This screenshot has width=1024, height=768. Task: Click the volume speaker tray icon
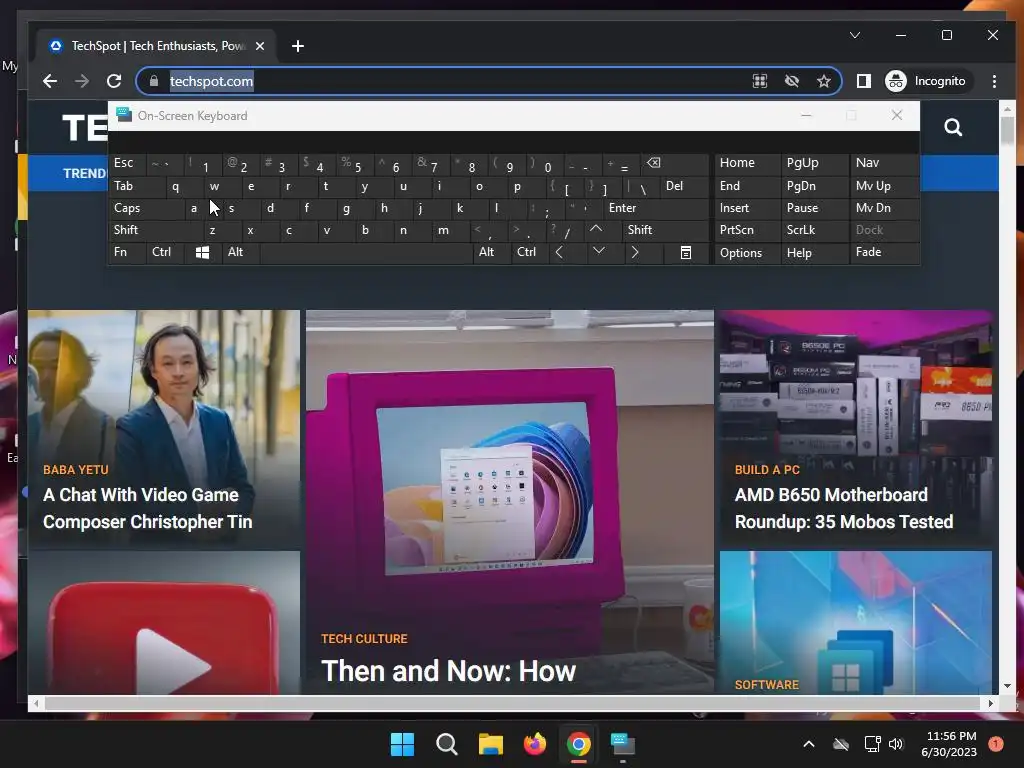tap(896, 744)
